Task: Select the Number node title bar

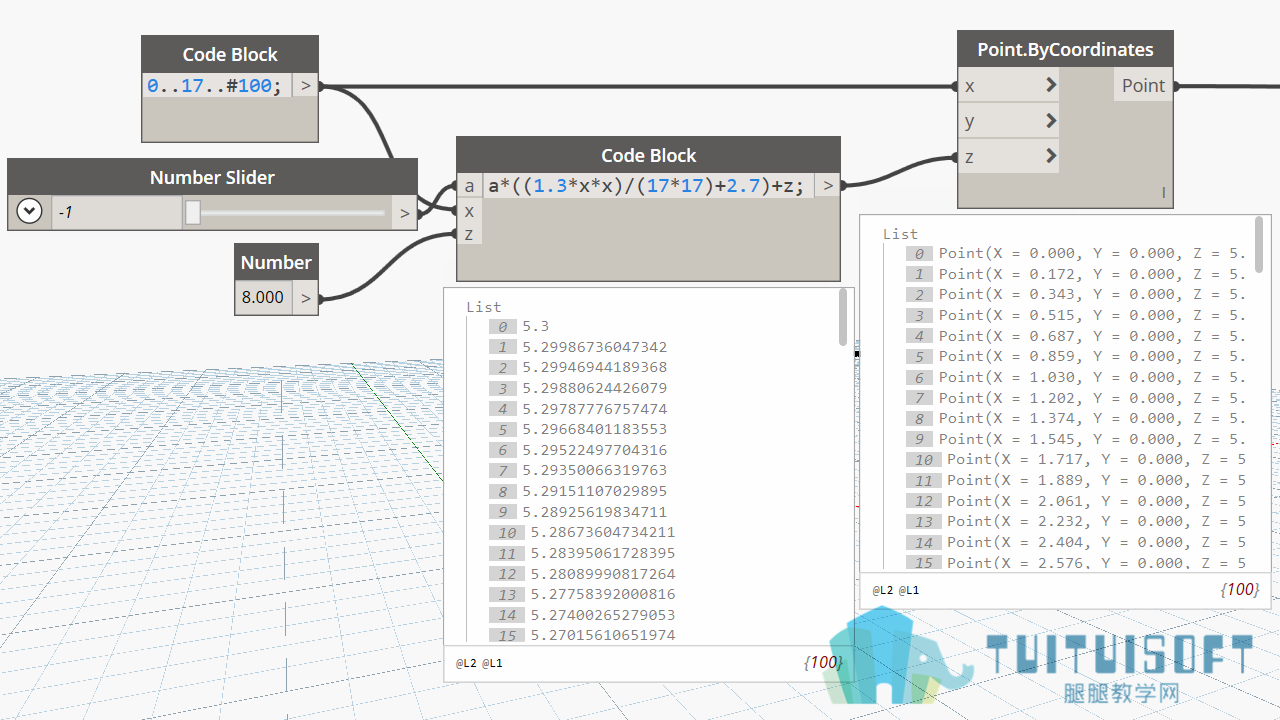Action: [276, 262]
